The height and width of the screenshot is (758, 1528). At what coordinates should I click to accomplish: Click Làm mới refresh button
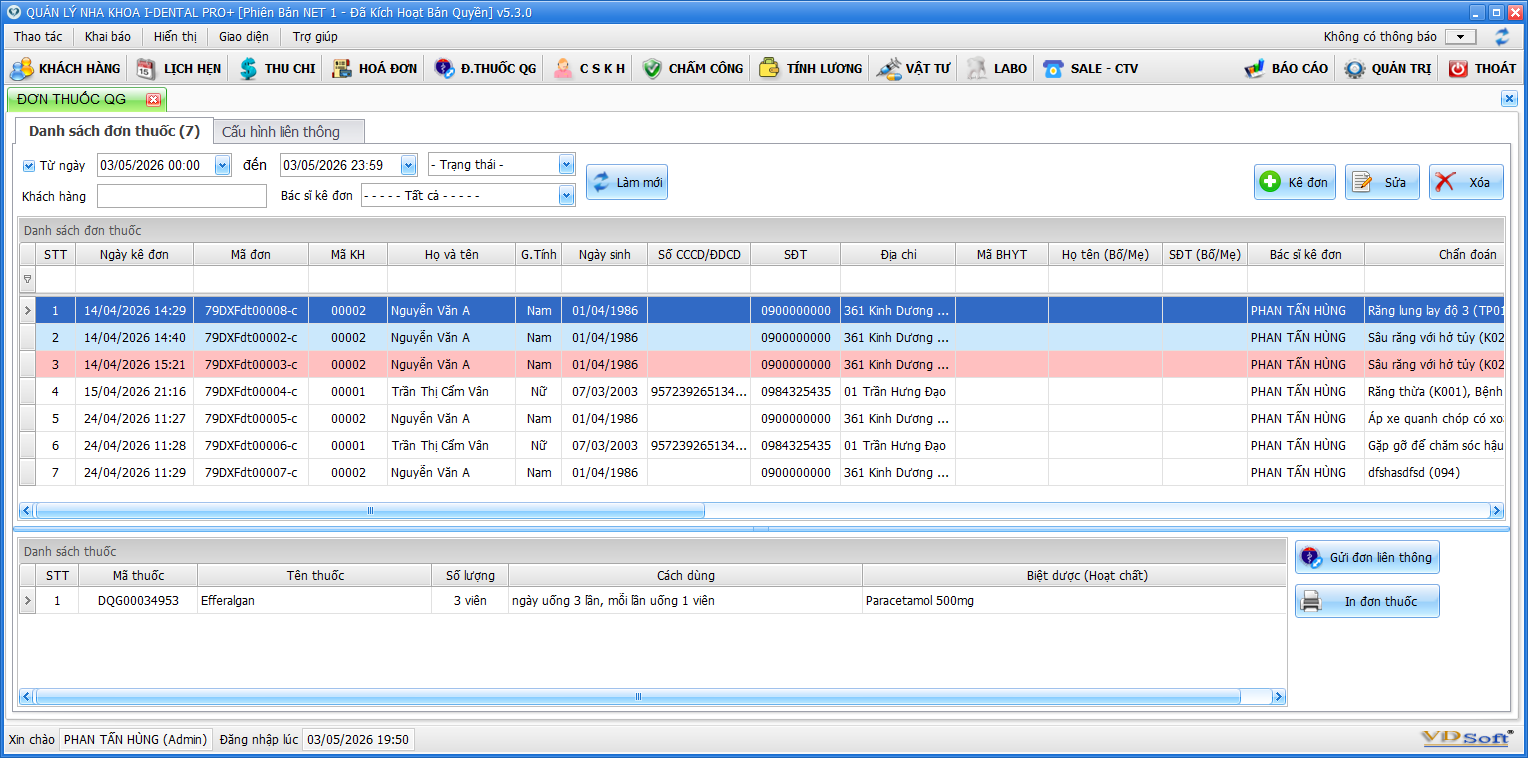[x=627, y=182]
